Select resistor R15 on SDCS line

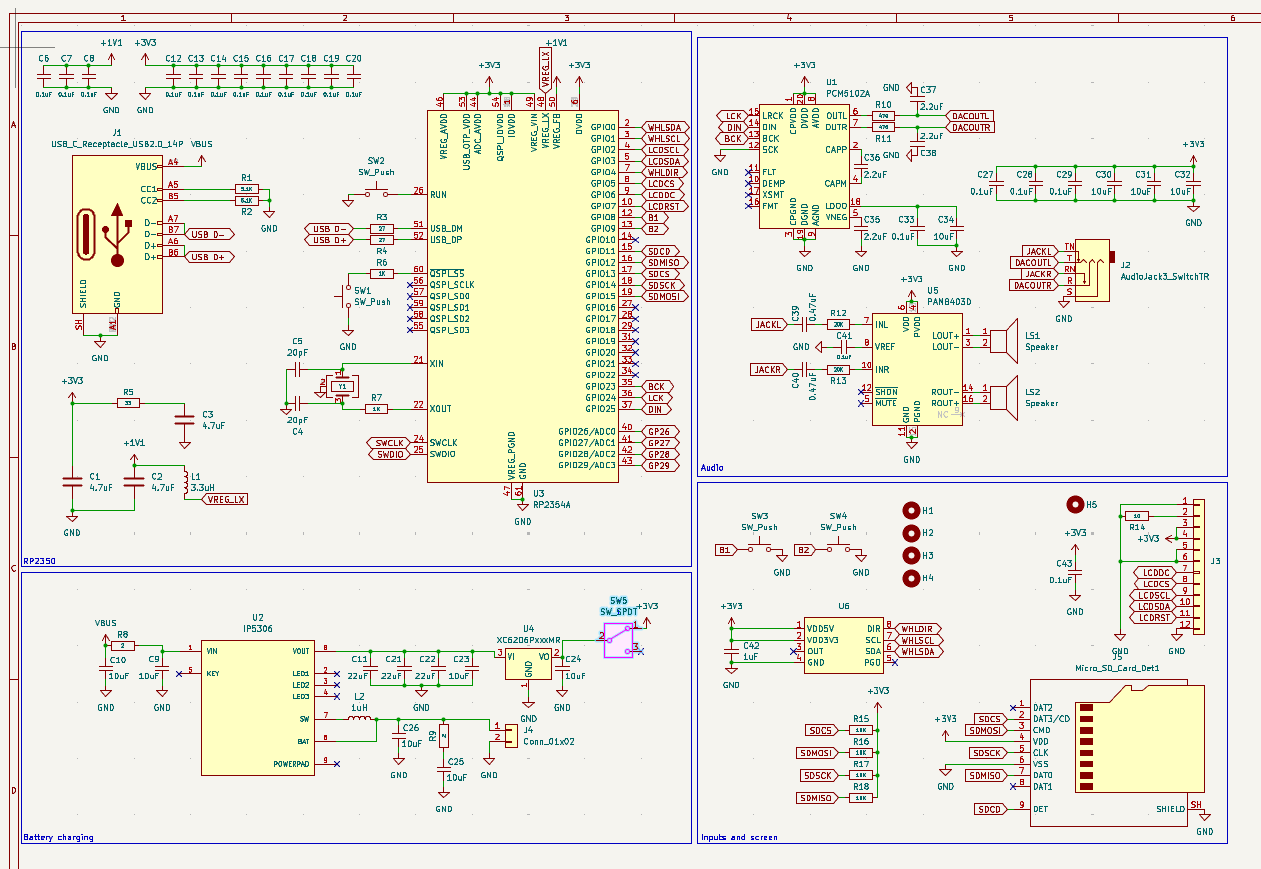(860, 730)
